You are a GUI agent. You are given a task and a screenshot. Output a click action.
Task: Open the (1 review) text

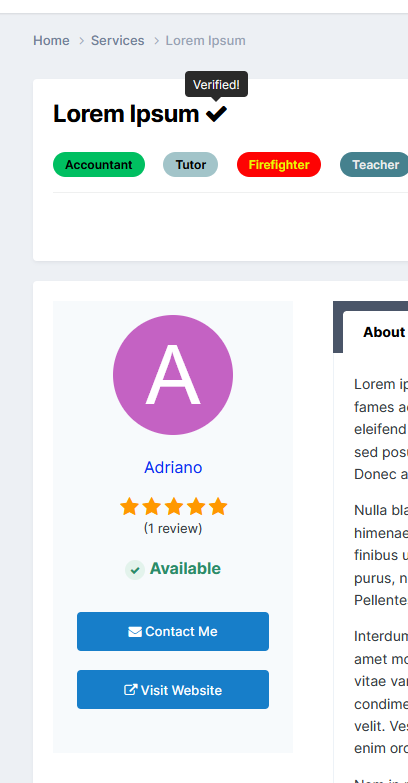(173, 528)
